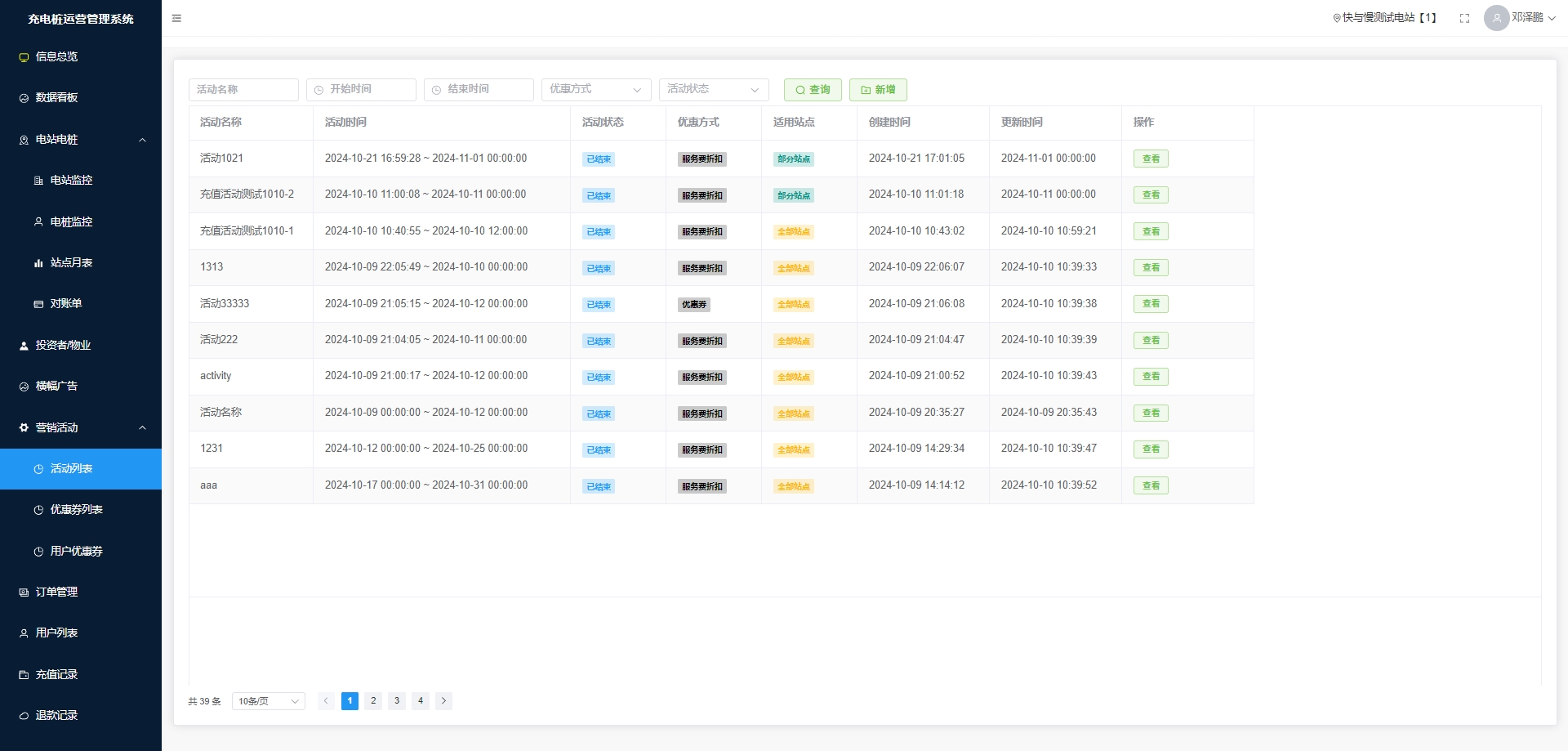This screenshot has width=1568, height=751.
Task: Go to page 4
Action: tap(421, 701)
